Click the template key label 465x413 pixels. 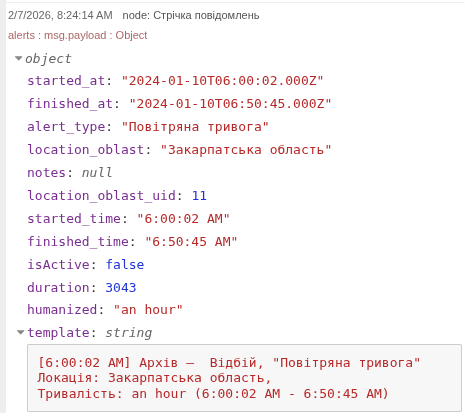click(x=58, y=332)
